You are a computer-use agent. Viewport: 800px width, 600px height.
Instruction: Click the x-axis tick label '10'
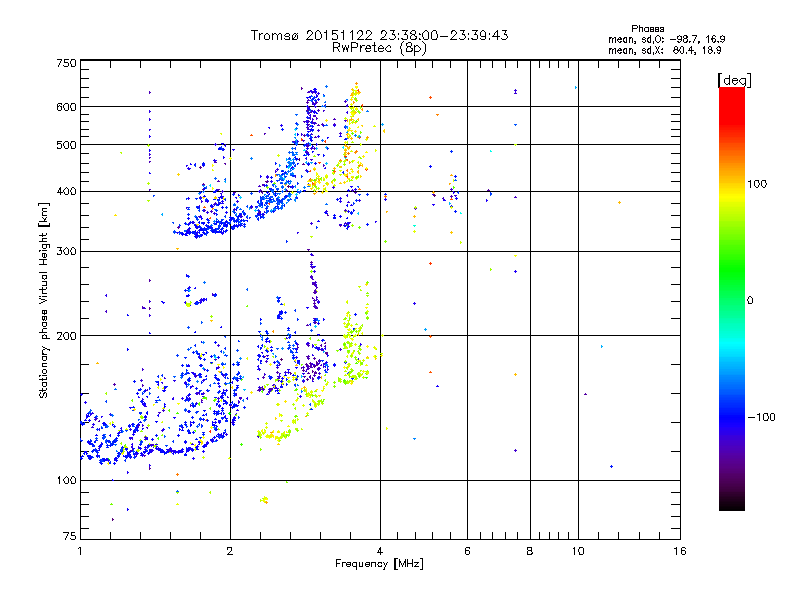point(578,551)
